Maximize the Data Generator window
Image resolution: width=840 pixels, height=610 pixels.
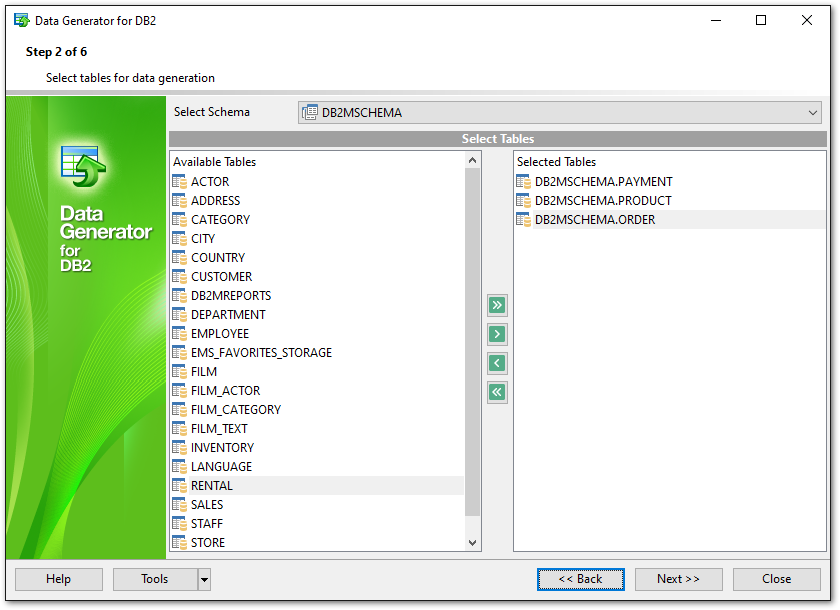[x=761, y=20]
